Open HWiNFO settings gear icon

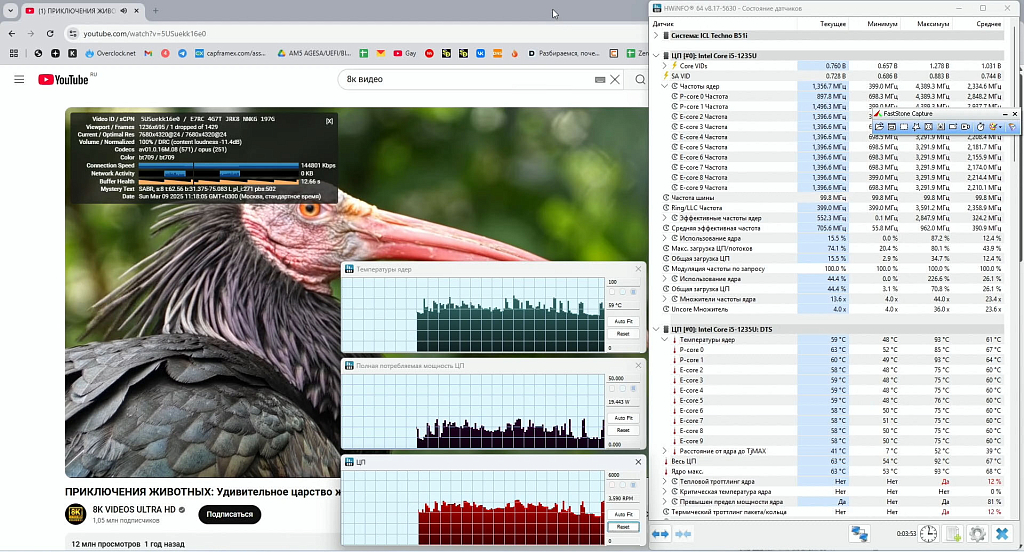click(x=977, y=534)
